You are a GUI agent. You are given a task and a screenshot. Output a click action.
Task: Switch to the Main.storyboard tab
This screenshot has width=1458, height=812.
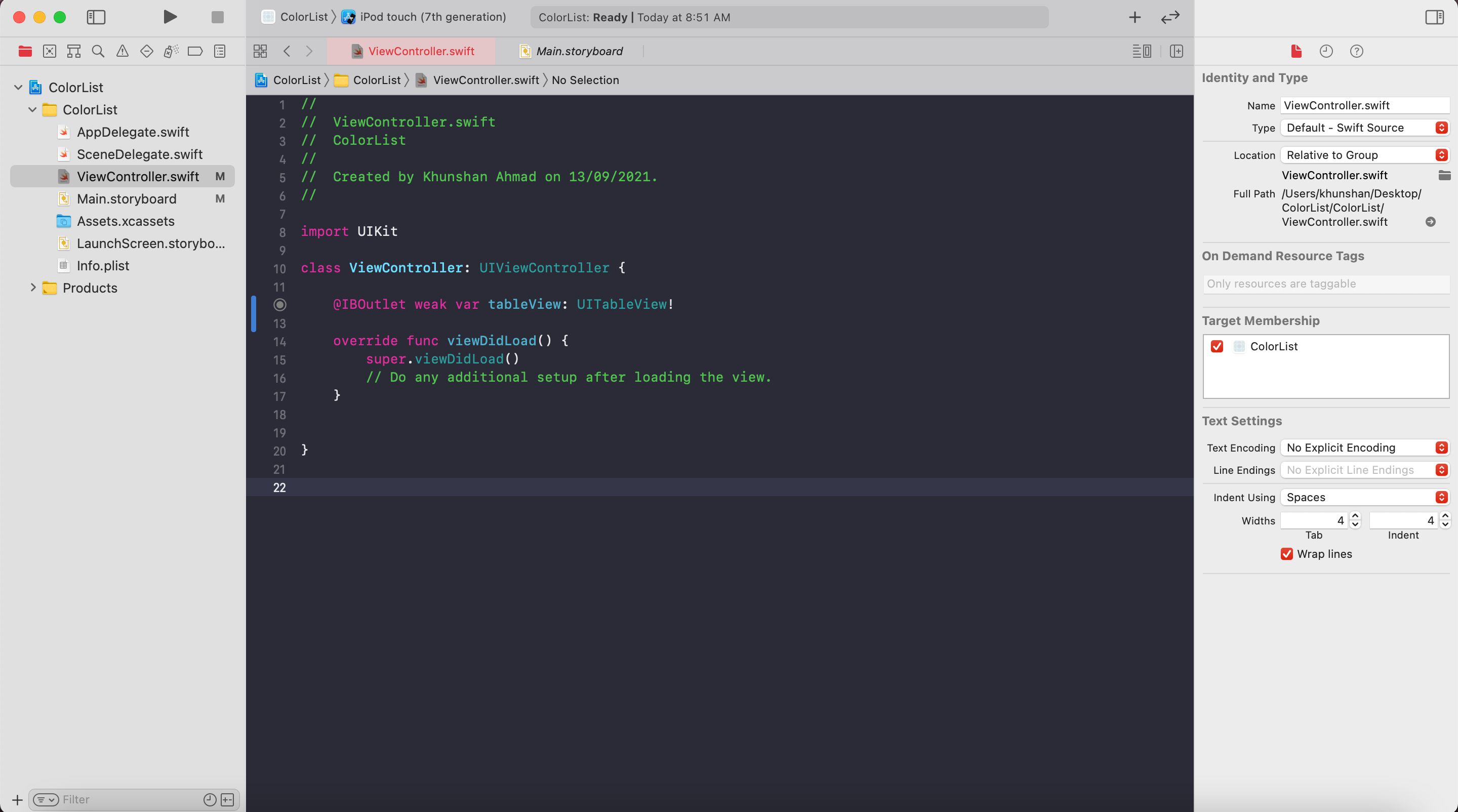[579, 52]
